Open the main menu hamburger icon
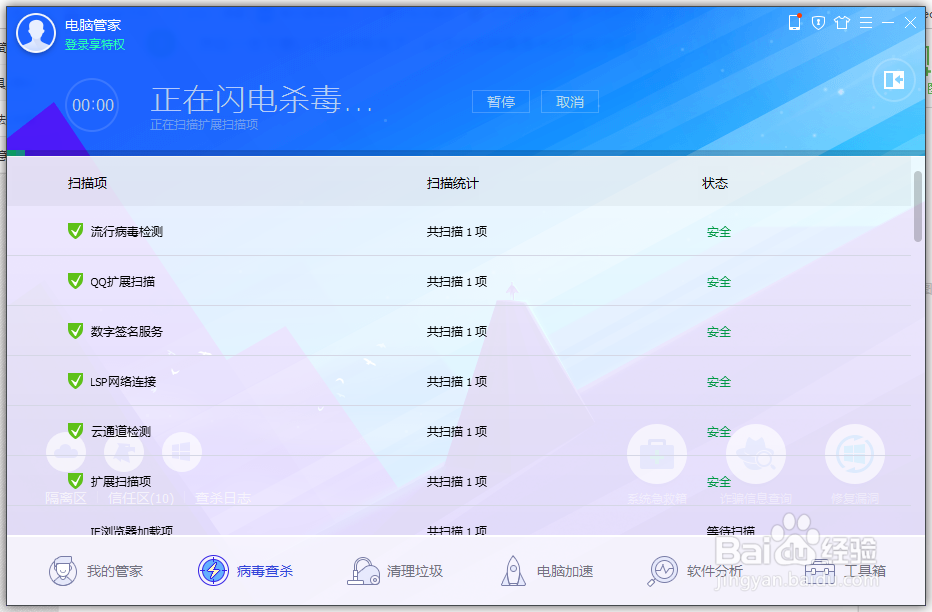The image size is (932, 612). pos(866,23)
